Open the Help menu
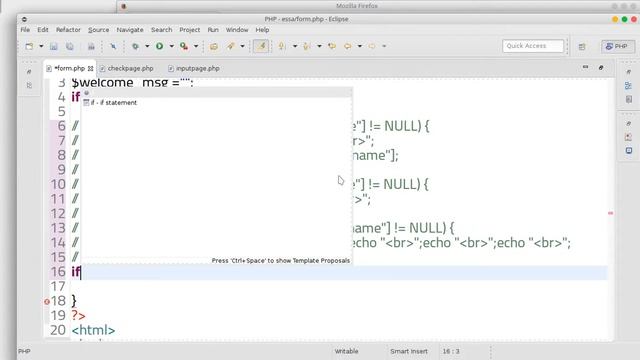 (262, 30)
